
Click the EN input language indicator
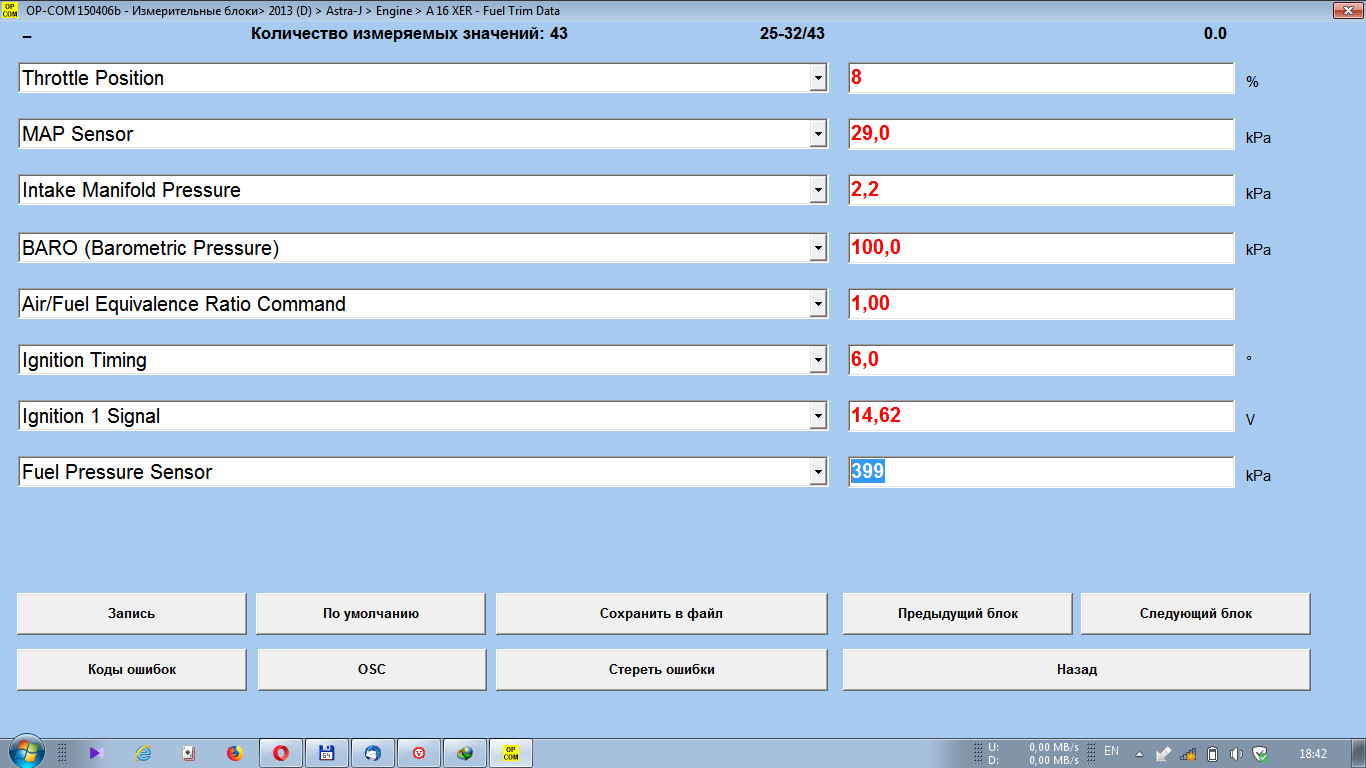click(x=1111, y=751)
